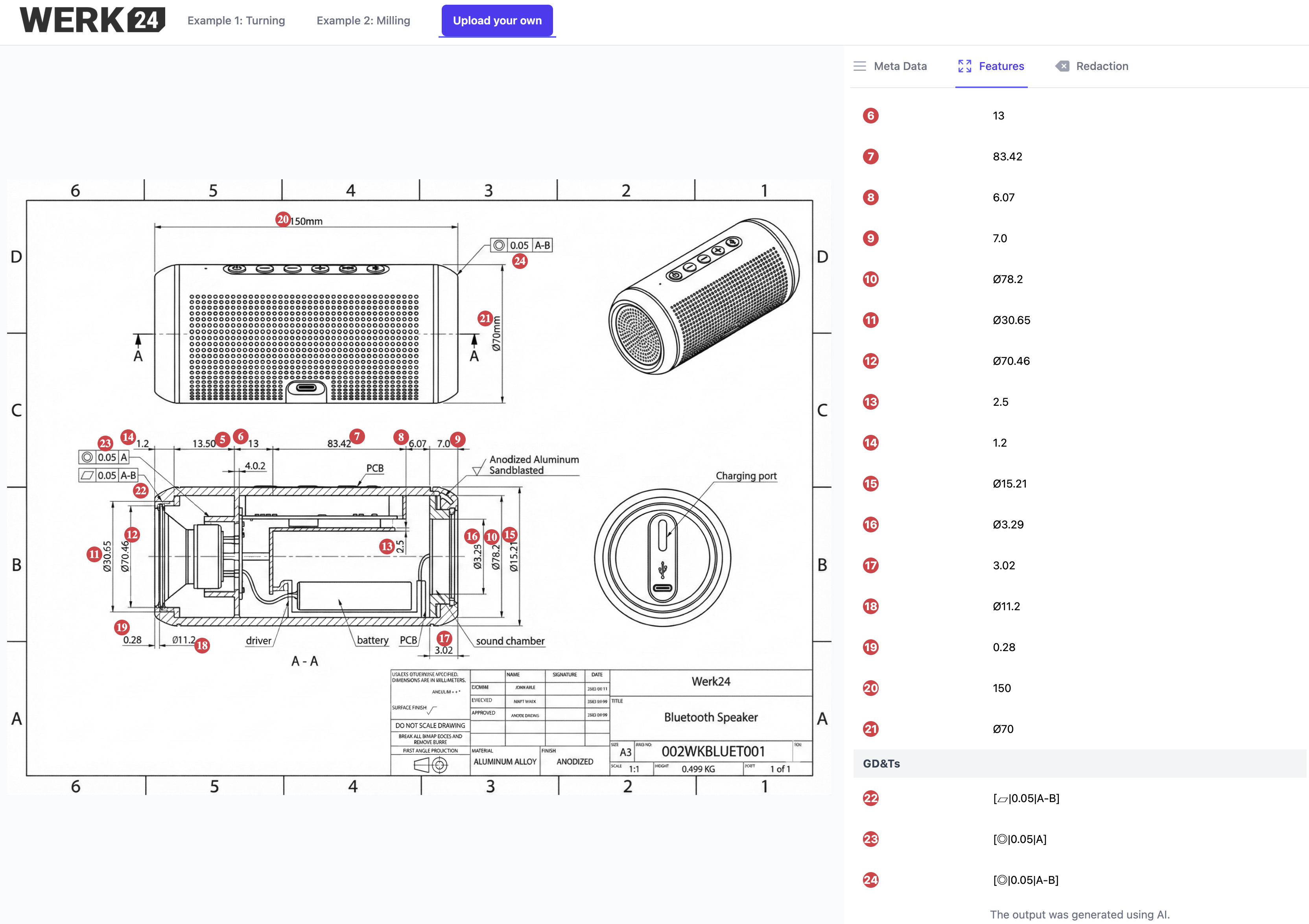Click the value Ø3.29 in the list

[1008, 525]
